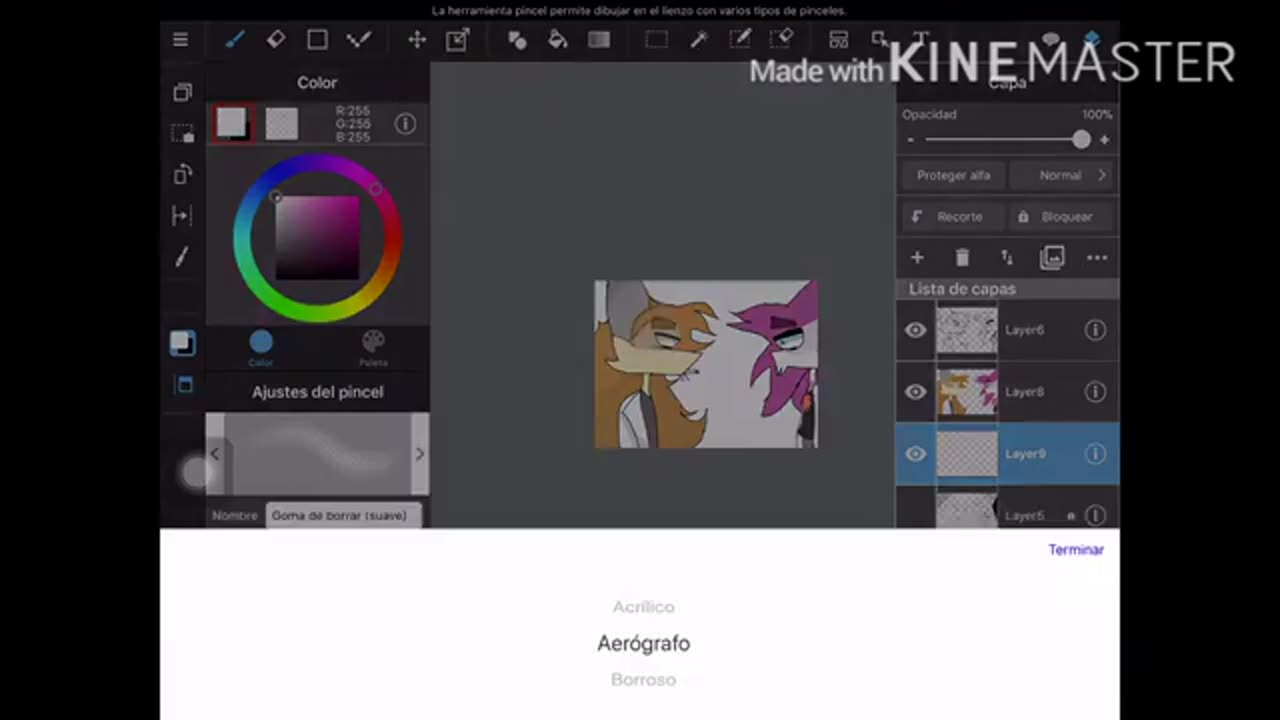This screenshot has height=720, width=1280.
Task: Toggle the brush panel window icon in sidebar
Action: point(182,385)
